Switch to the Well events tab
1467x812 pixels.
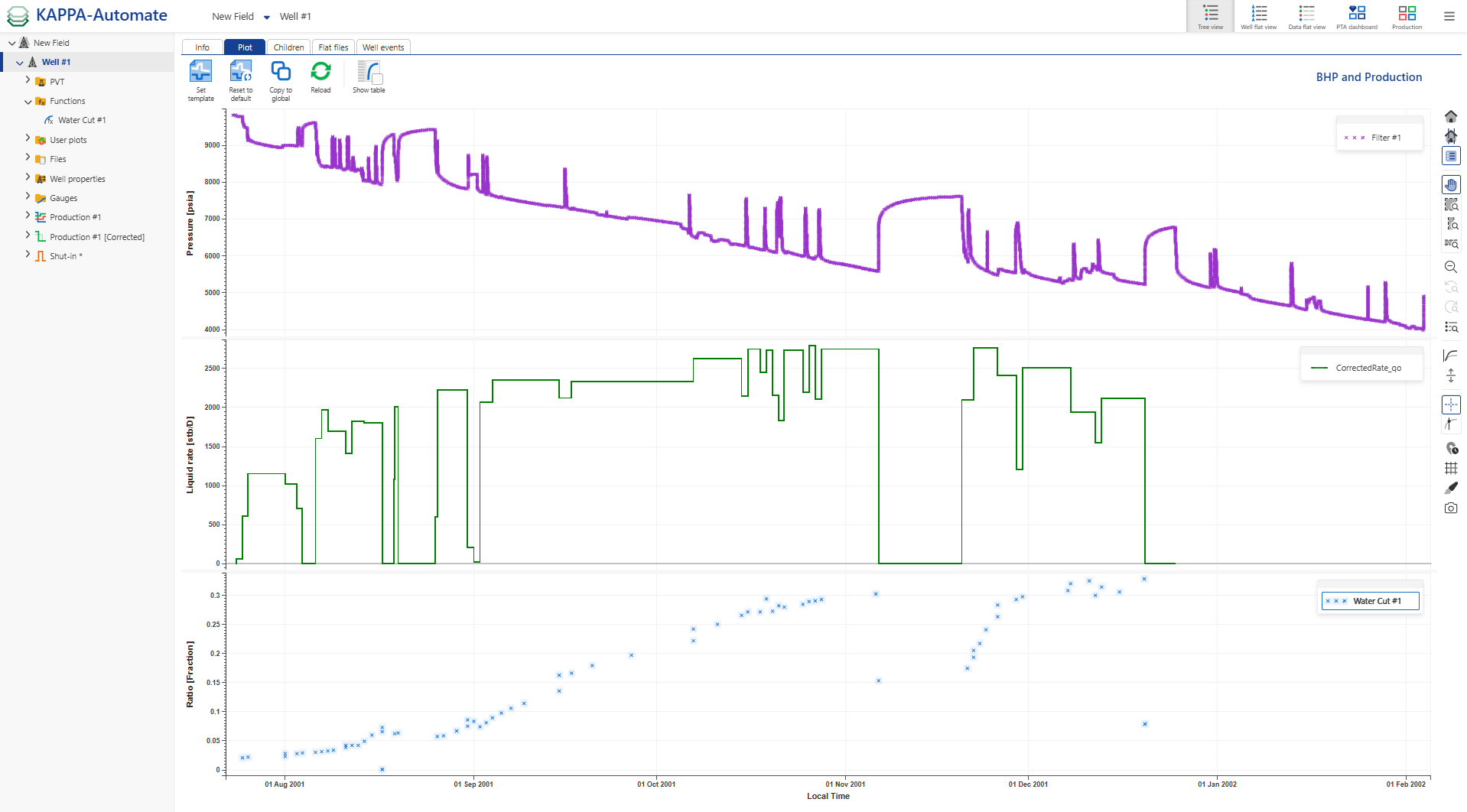pos(383,47)
